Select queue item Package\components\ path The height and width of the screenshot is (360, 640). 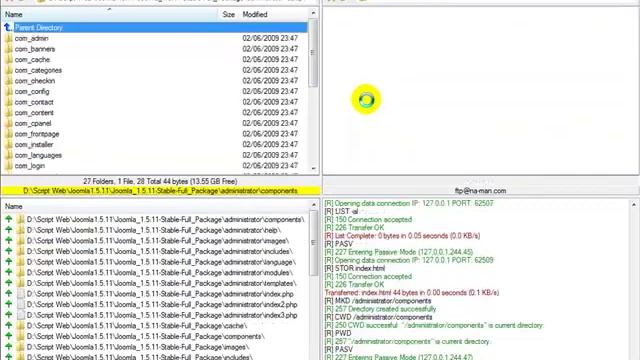pyautogui.click(x=146, y=336)
